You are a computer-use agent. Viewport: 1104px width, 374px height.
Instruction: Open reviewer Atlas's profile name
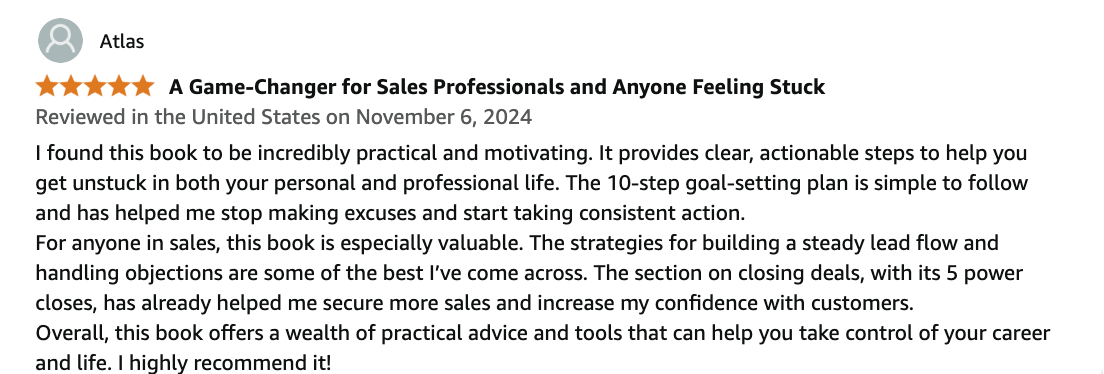tap(122, 42)
